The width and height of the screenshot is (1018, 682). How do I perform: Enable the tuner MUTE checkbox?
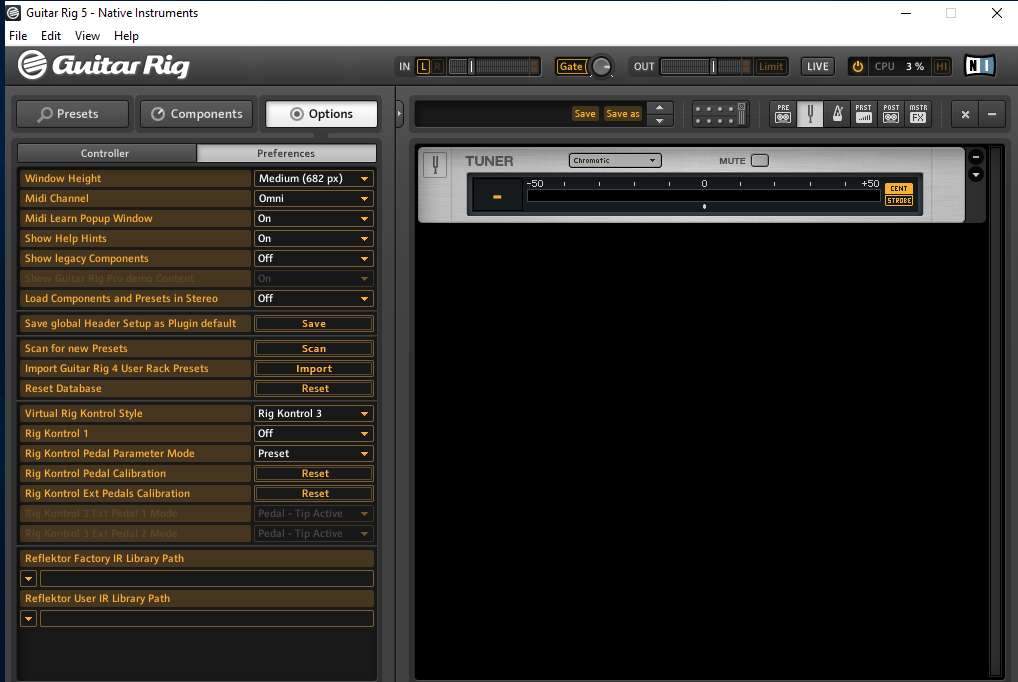[760, 160]
